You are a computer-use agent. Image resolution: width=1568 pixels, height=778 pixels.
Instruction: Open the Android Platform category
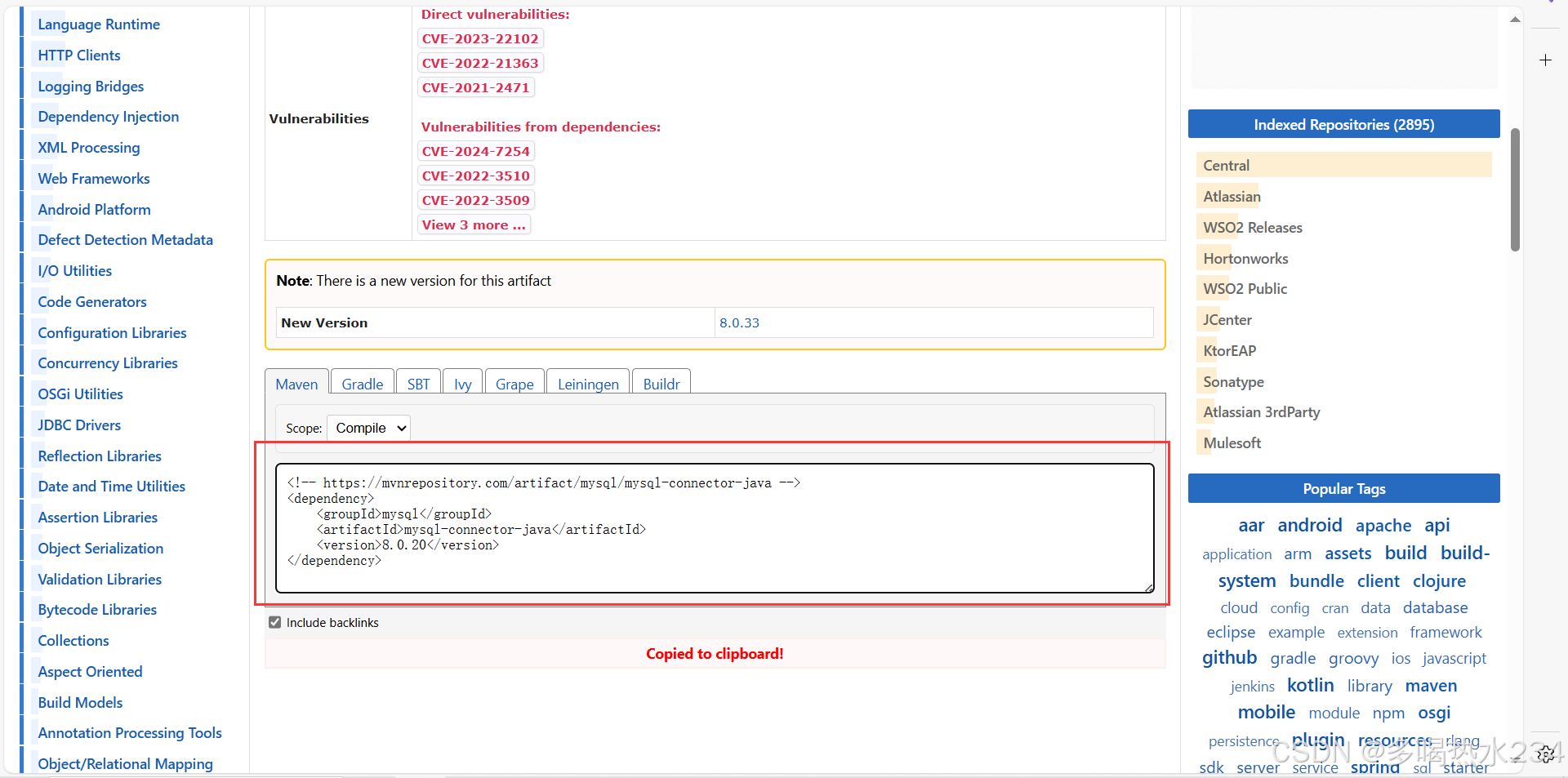coord(94,209)
